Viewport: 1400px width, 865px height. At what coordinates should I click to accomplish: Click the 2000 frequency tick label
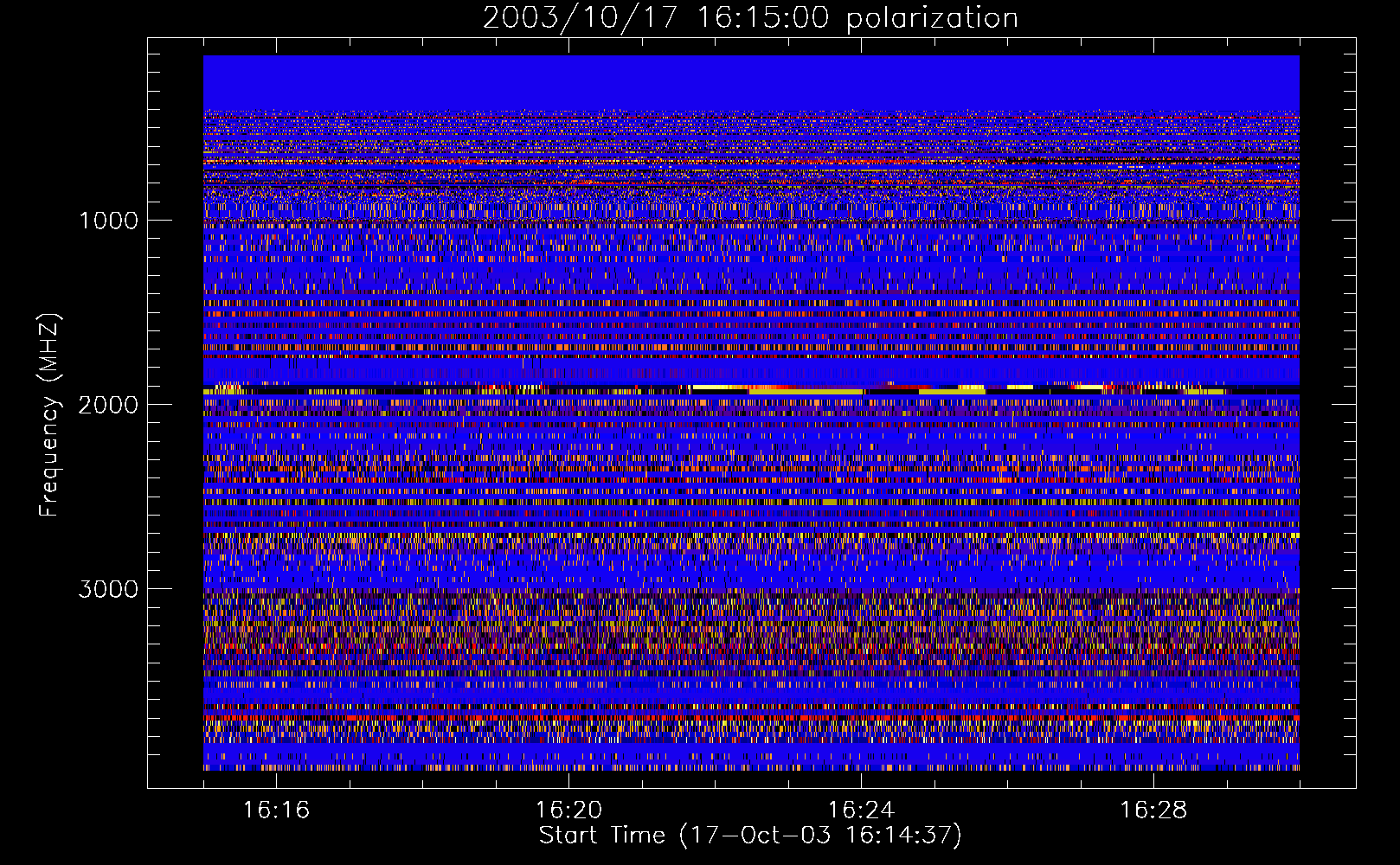(x=108, y=405)
